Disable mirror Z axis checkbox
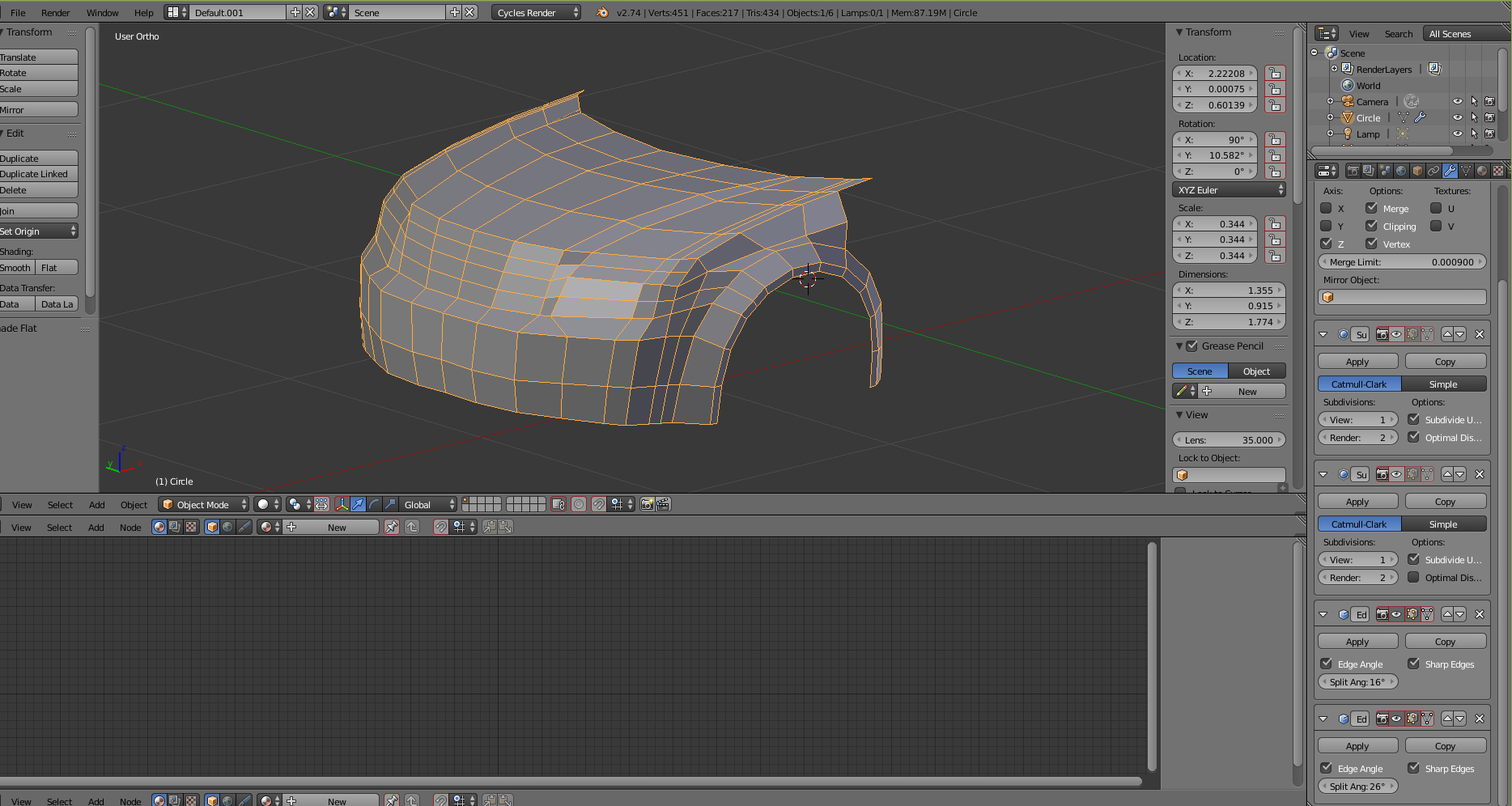1512x806 pixels. coord(1326,244)
